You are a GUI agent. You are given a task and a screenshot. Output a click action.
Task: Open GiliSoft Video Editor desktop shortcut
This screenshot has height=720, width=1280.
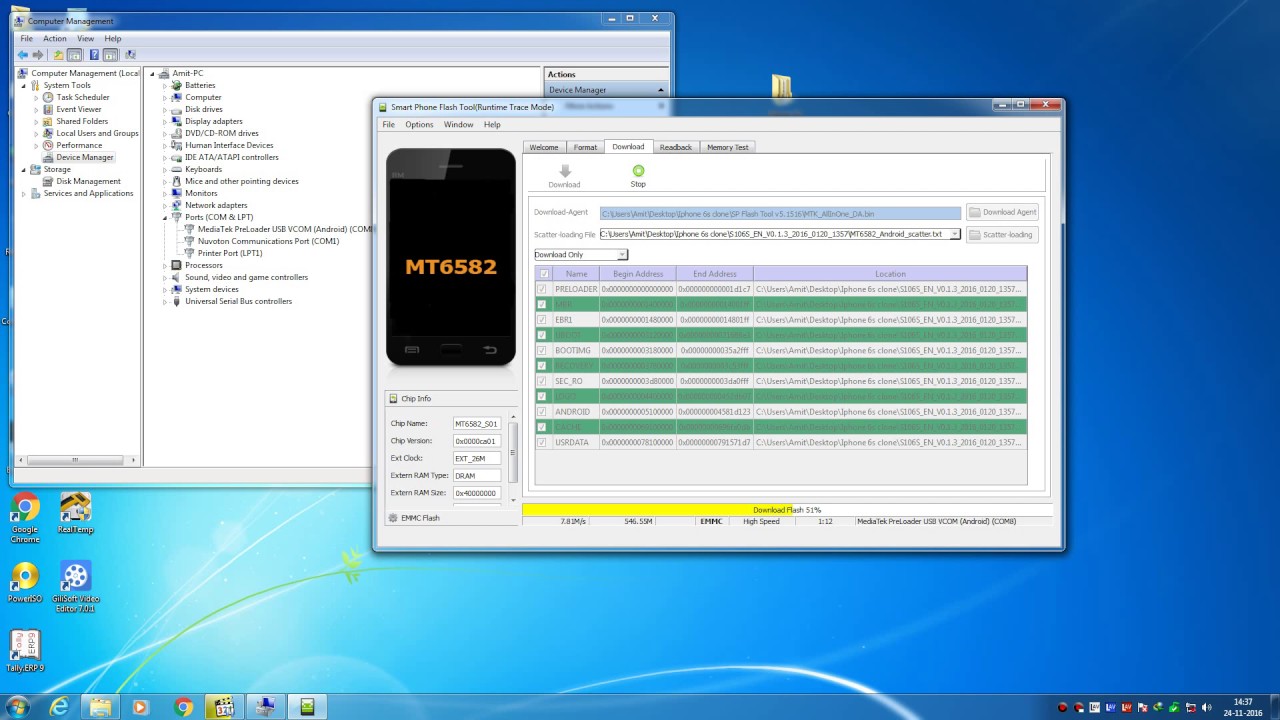pyautogui.click(x=75, y=587)
